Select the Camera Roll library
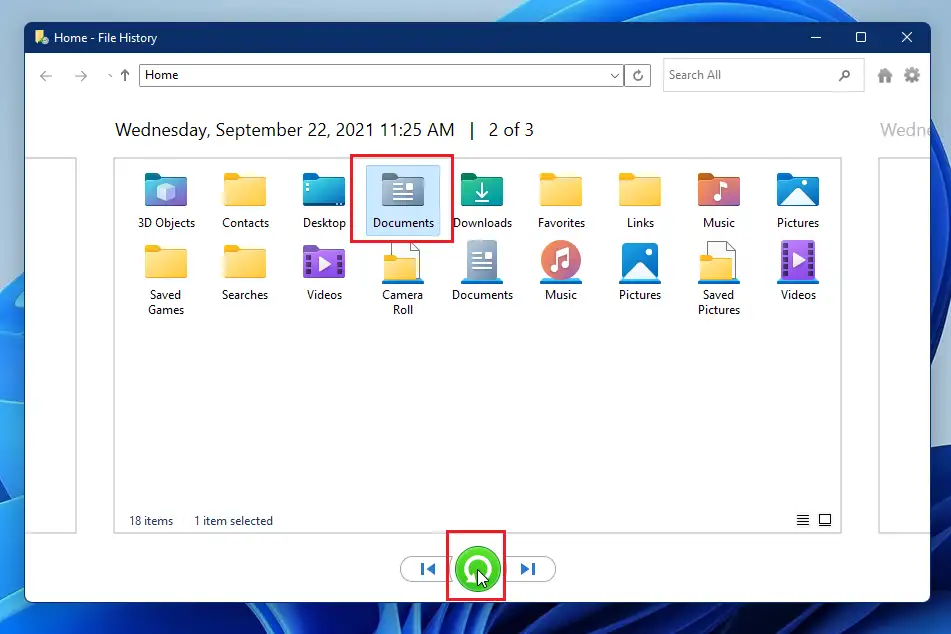The image size is (951, 634). coord(403,279)
